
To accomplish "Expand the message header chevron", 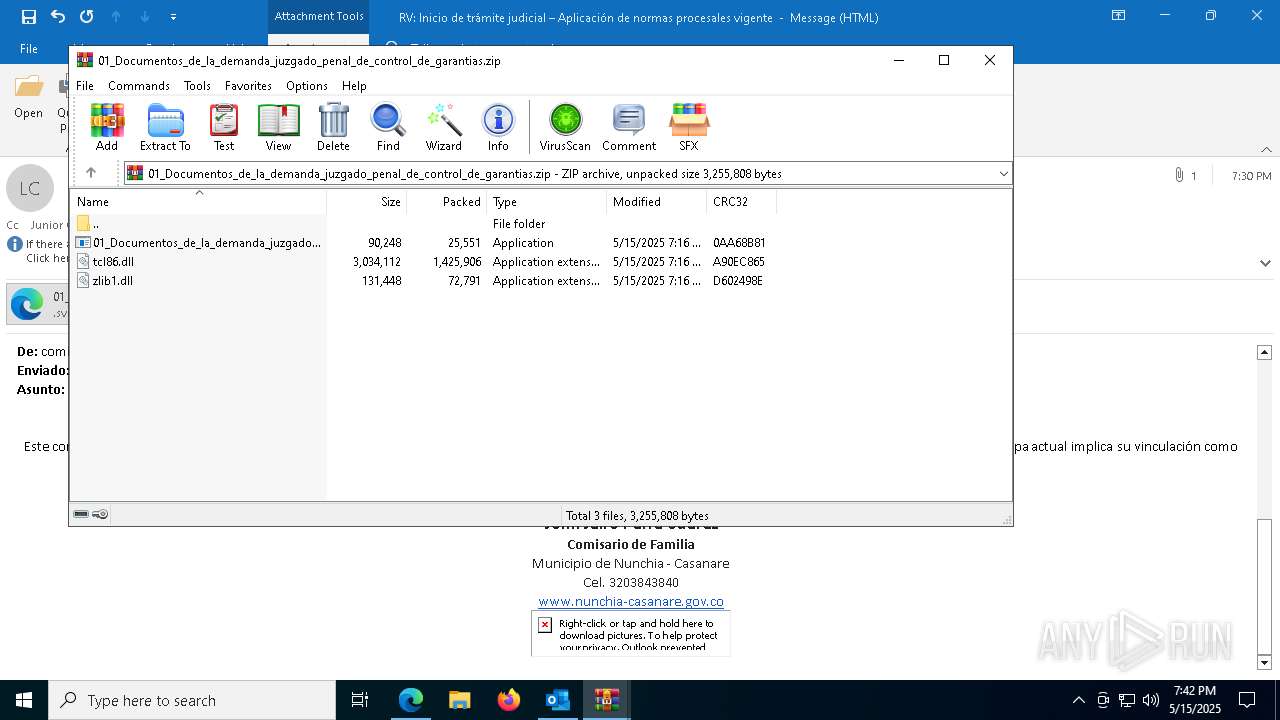I will 1265,263.
